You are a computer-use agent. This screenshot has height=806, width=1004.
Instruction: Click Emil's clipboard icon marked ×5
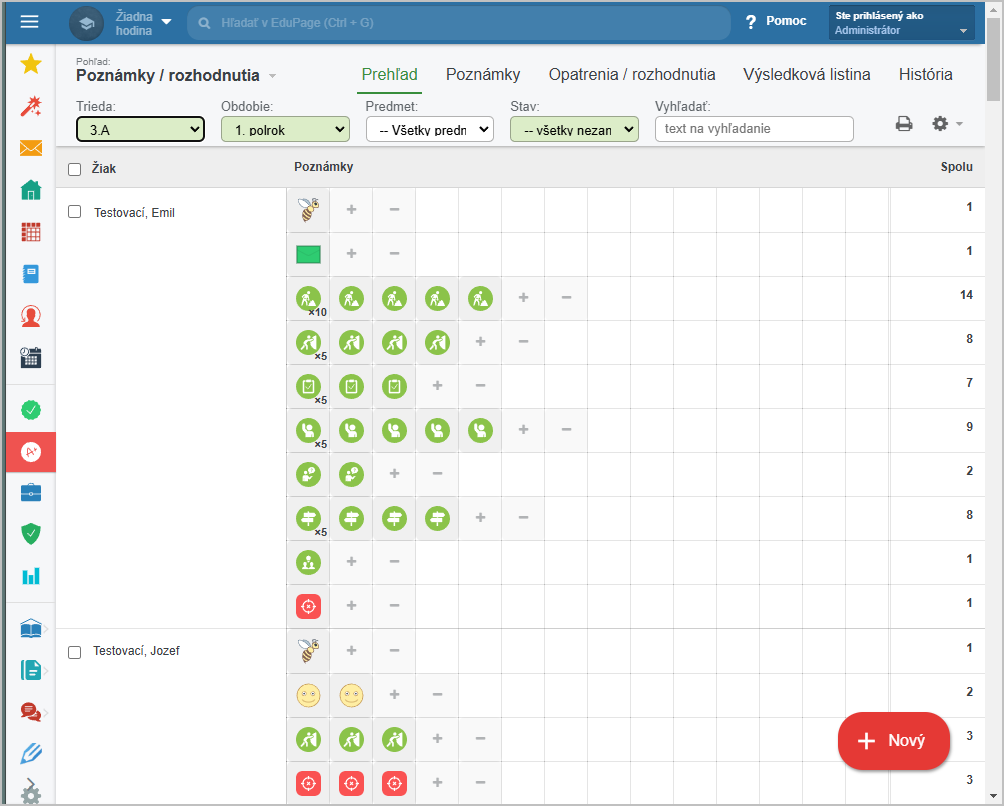309,387
